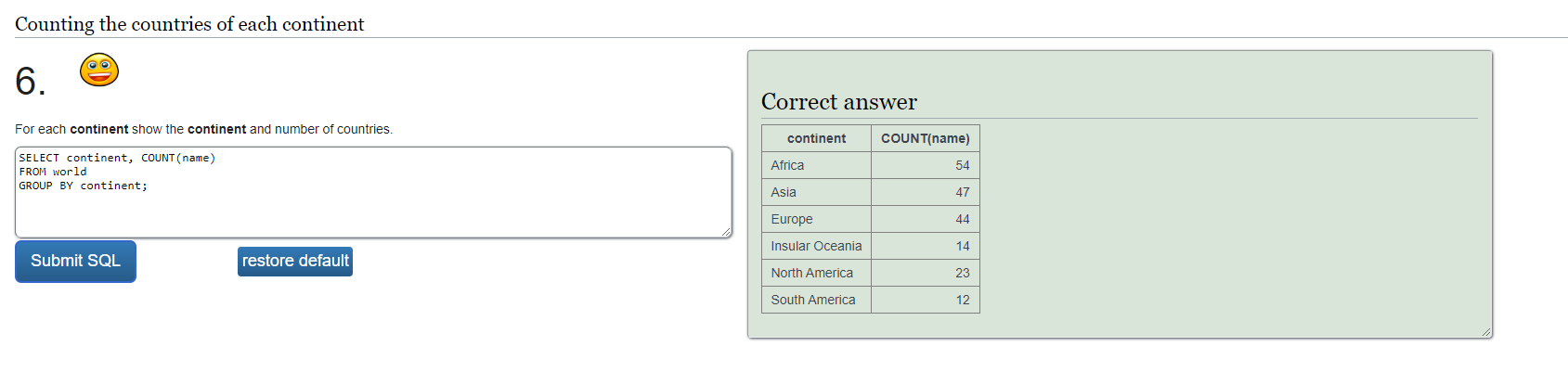The image size is (1568, 372).
Task: Click the COUNT(name) column header
Action: tap(925, 138)
